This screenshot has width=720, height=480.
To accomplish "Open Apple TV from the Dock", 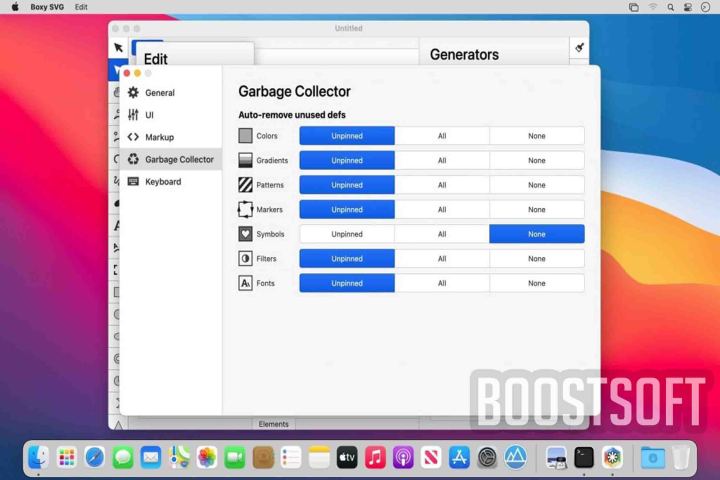I will pos(347,457).
